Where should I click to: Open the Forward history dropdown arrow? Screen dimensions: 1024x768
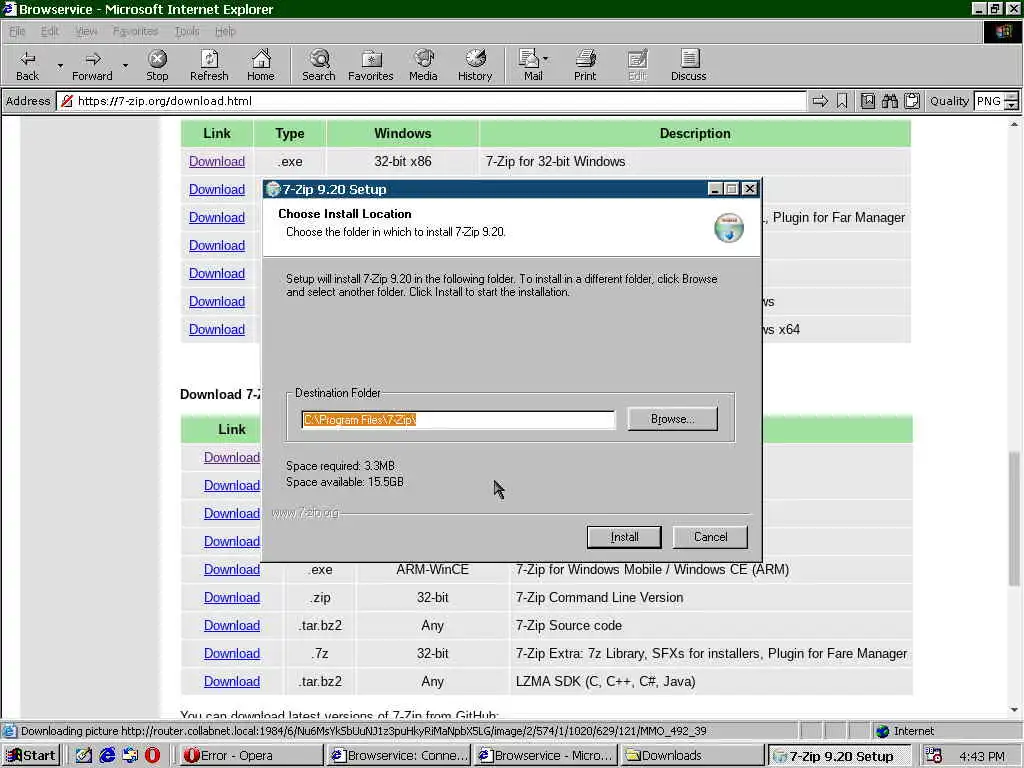point(125,65)
